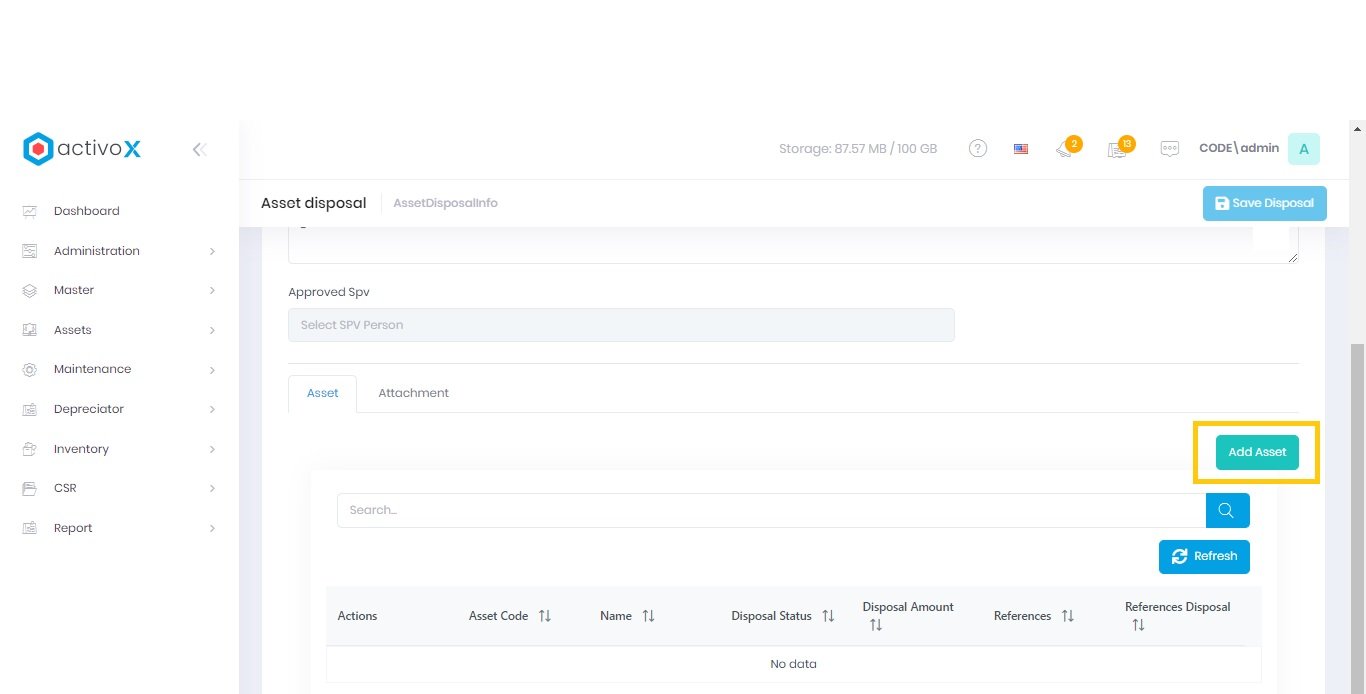Open the Approved Spv person dropdown
1366x694 pixels.
coord(620,325)
